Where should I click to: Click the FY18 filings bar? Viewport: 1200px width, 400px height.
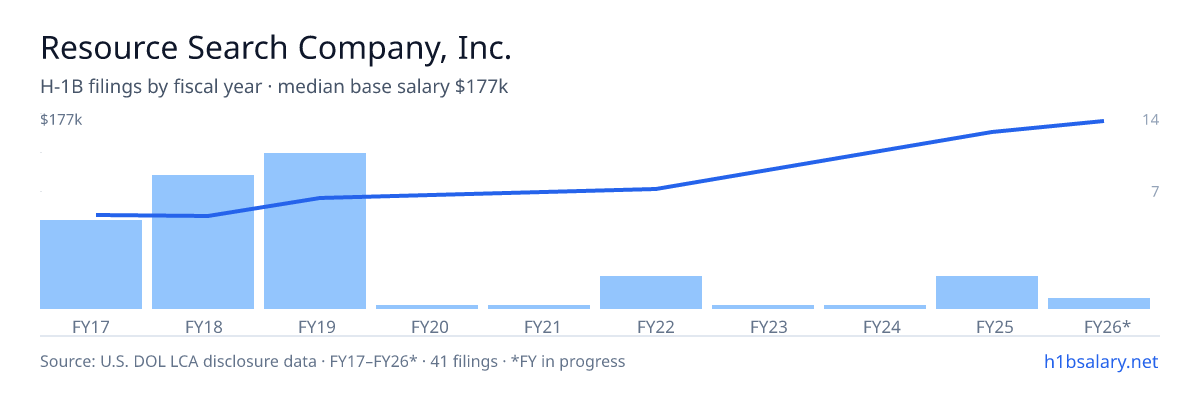pos(203,242)
